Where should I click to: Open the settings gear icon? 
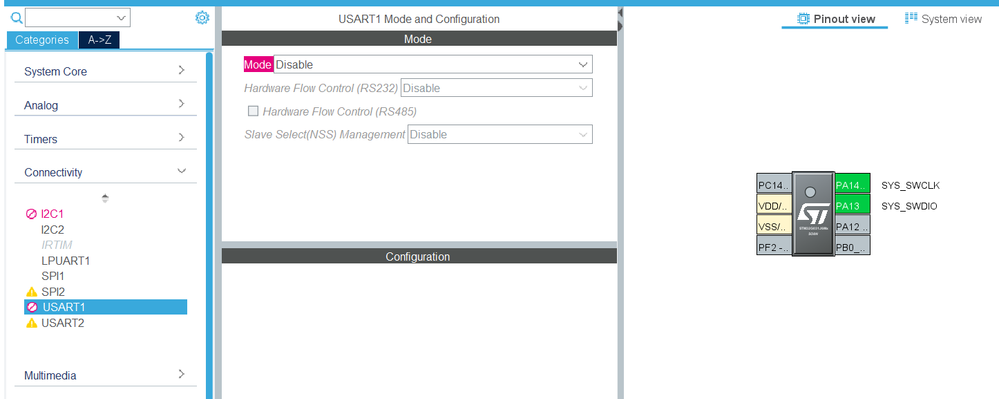click(x=202, y=18)
